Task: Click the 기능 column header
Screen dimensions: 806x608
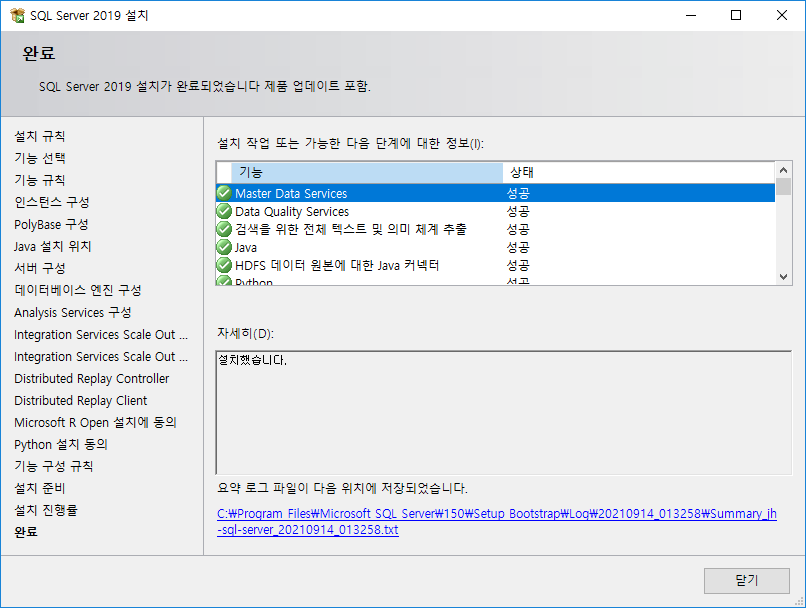Action: click(367, 173)
